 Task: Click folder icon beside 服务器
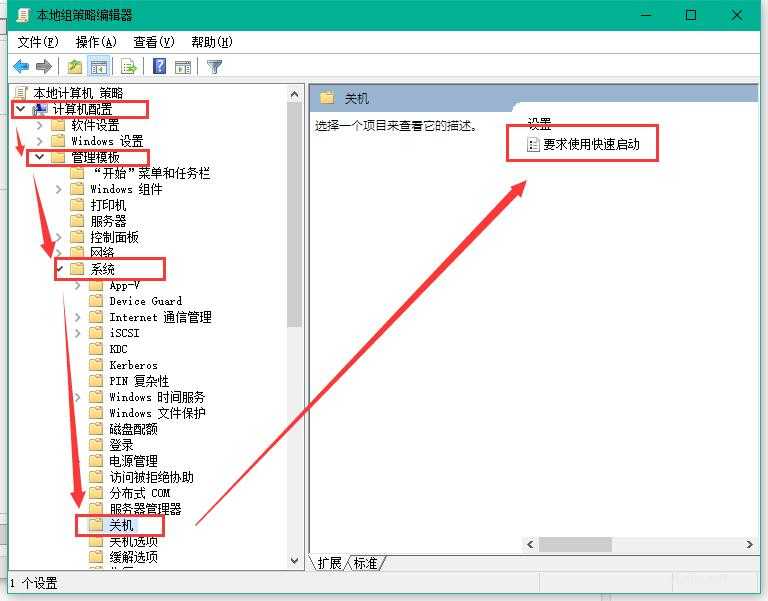point(77,221)
